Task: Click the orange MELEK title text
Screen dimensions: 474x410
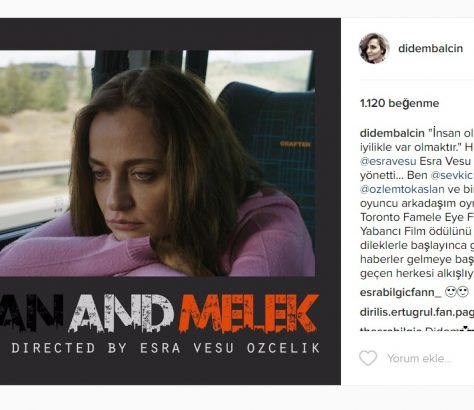Action: click(x=249, y=313)
